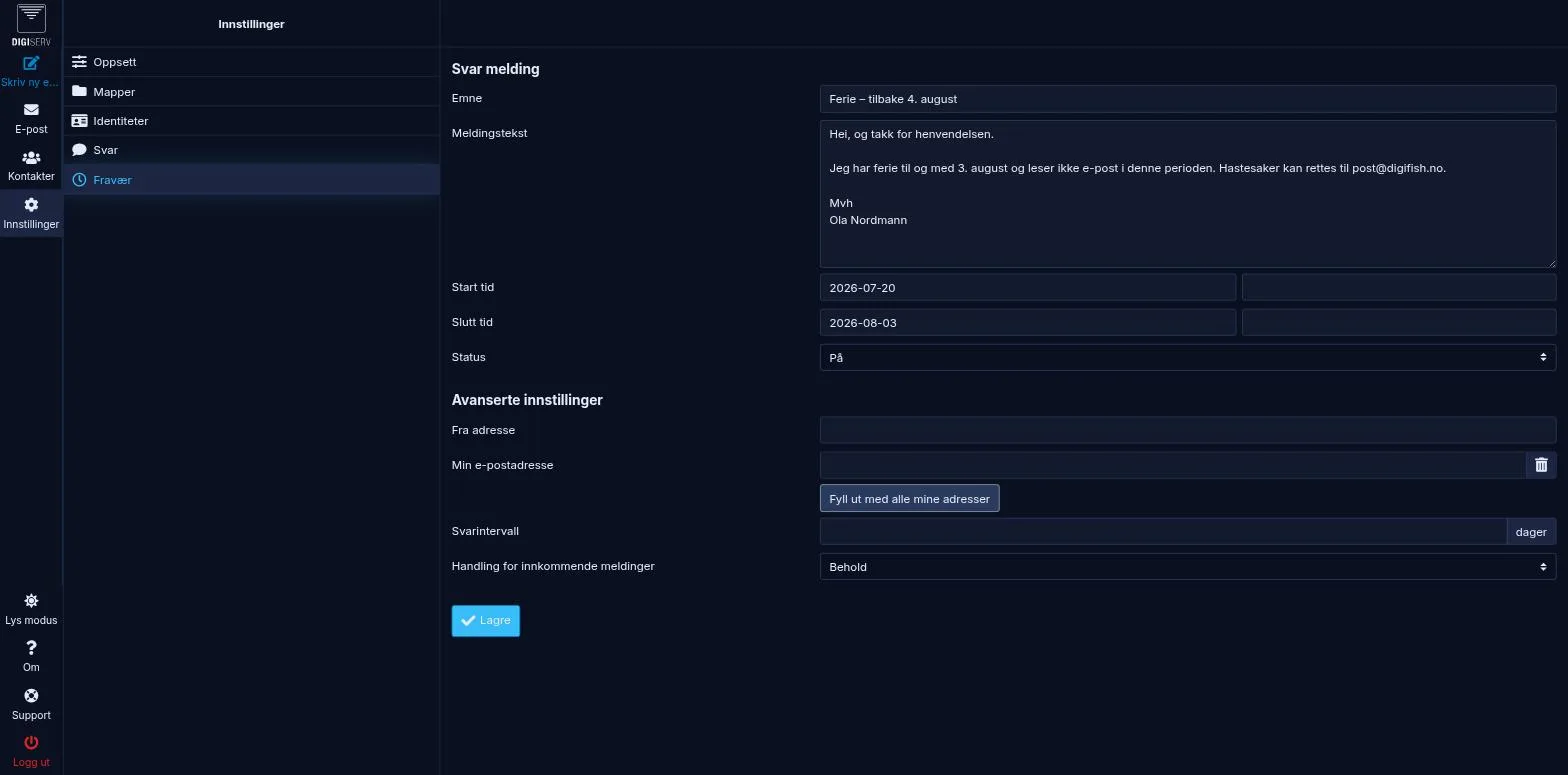This screenshot has height=775, width=1568.
Task: Focus Fra adresse field
Action: click(x=1187, y=430)
